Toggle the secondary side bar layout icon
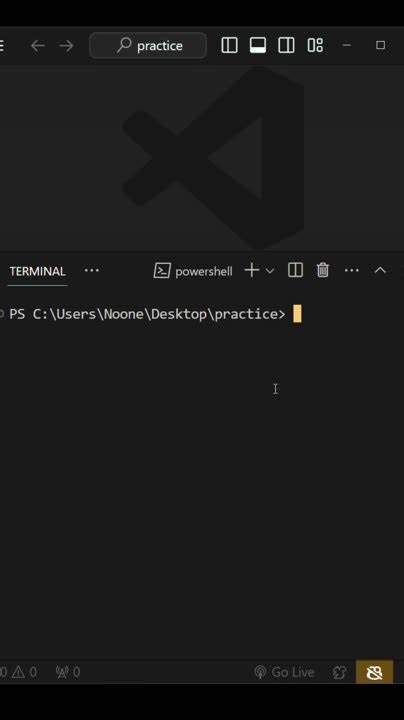Image resolution: width=404 pixels, height=720 pixels. (x=286, y=45)
